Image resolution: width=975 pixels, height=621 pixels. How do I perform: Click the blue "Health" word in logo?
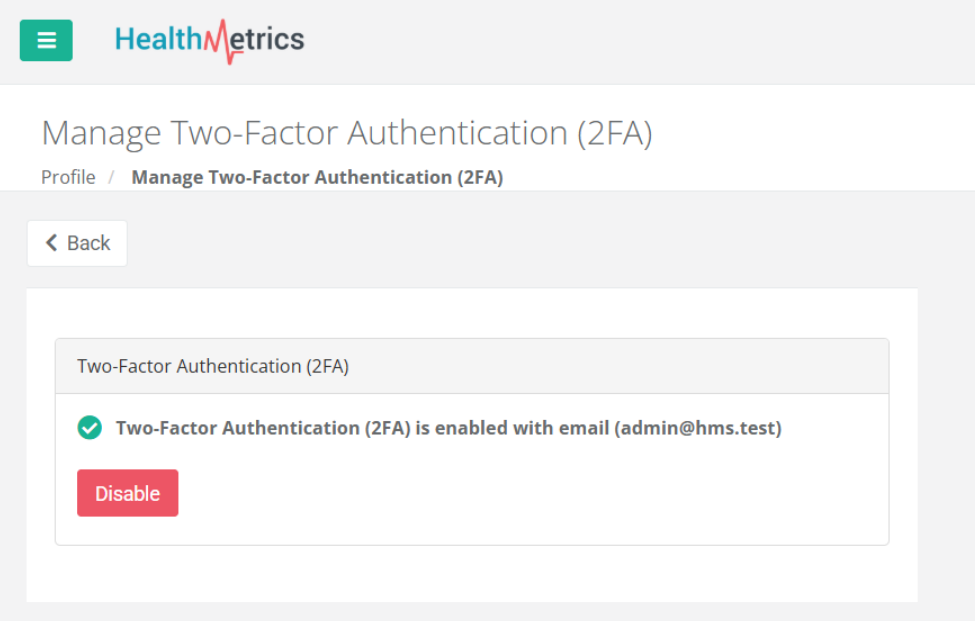click(x=158, y=40)
